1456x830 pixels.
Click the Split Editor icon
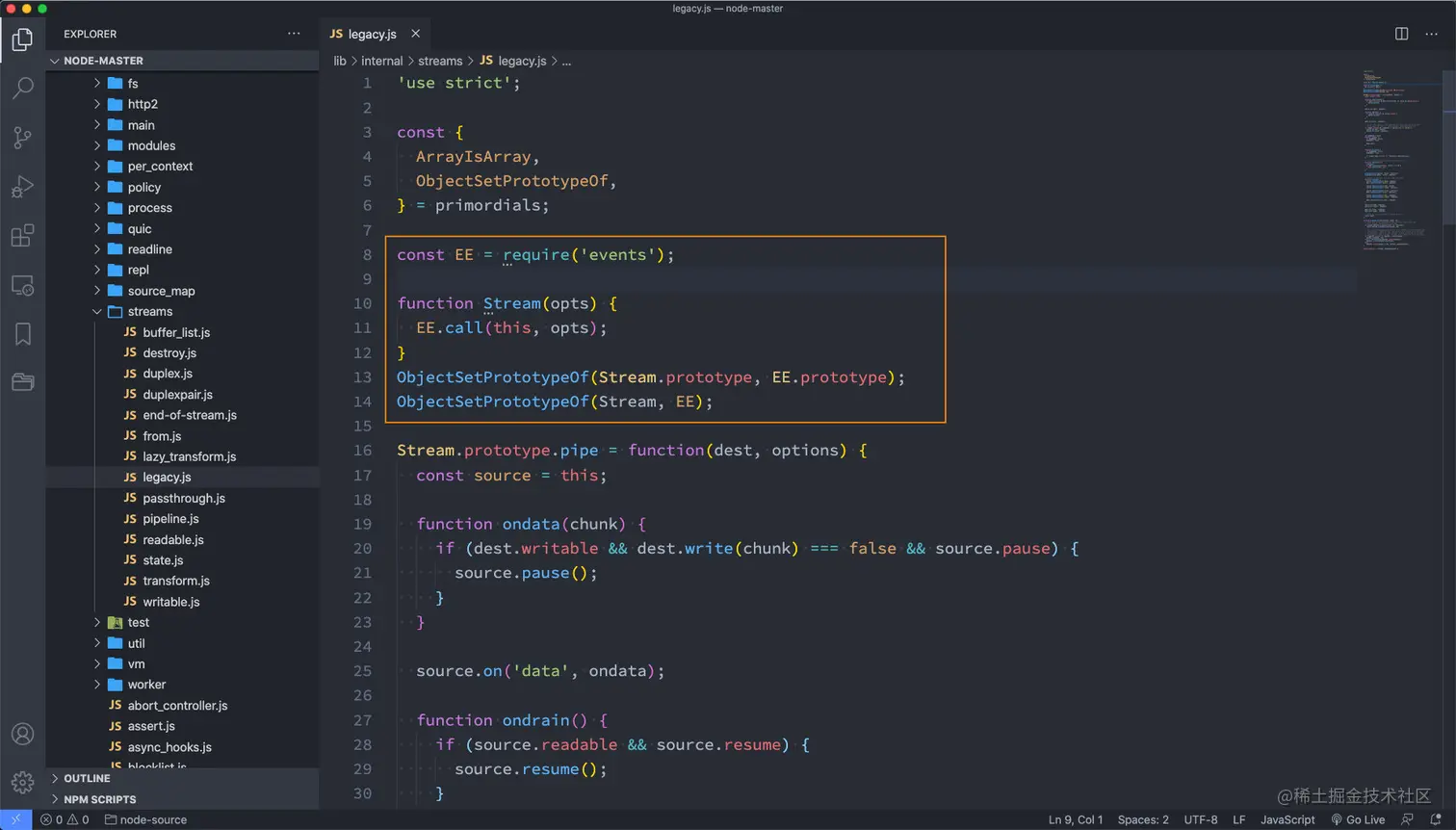(x=1401, y=34)
